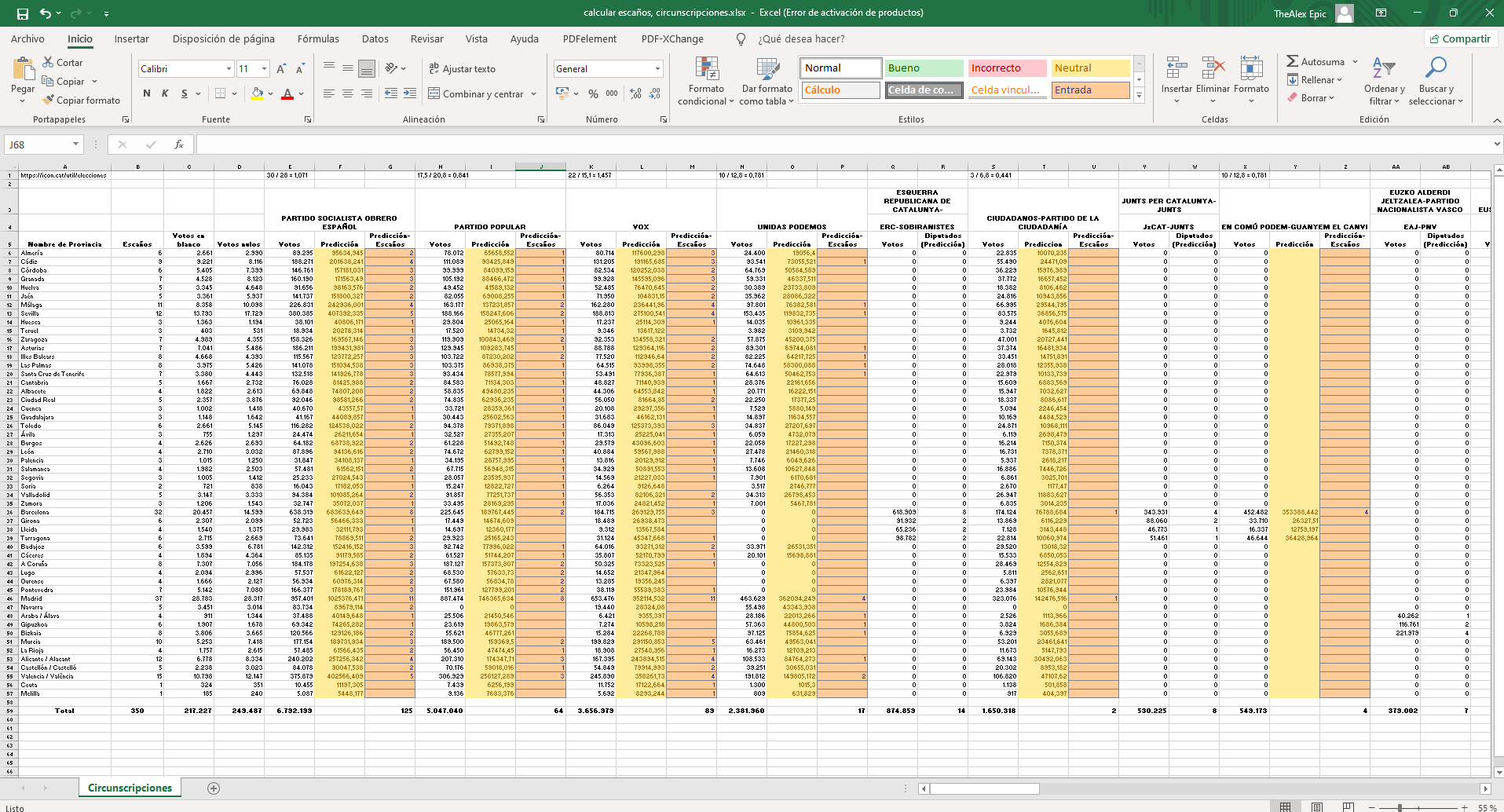
Task: Open the font size dropdown
Action: point(265,69)
